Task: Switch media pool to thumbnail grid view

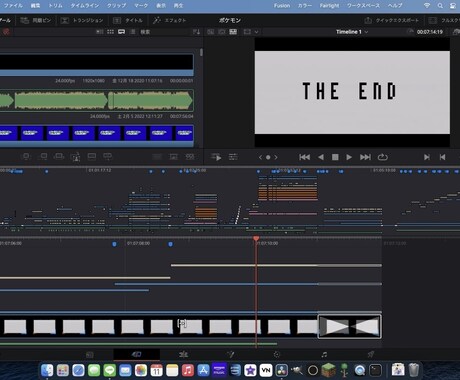Action: point(110,32)
